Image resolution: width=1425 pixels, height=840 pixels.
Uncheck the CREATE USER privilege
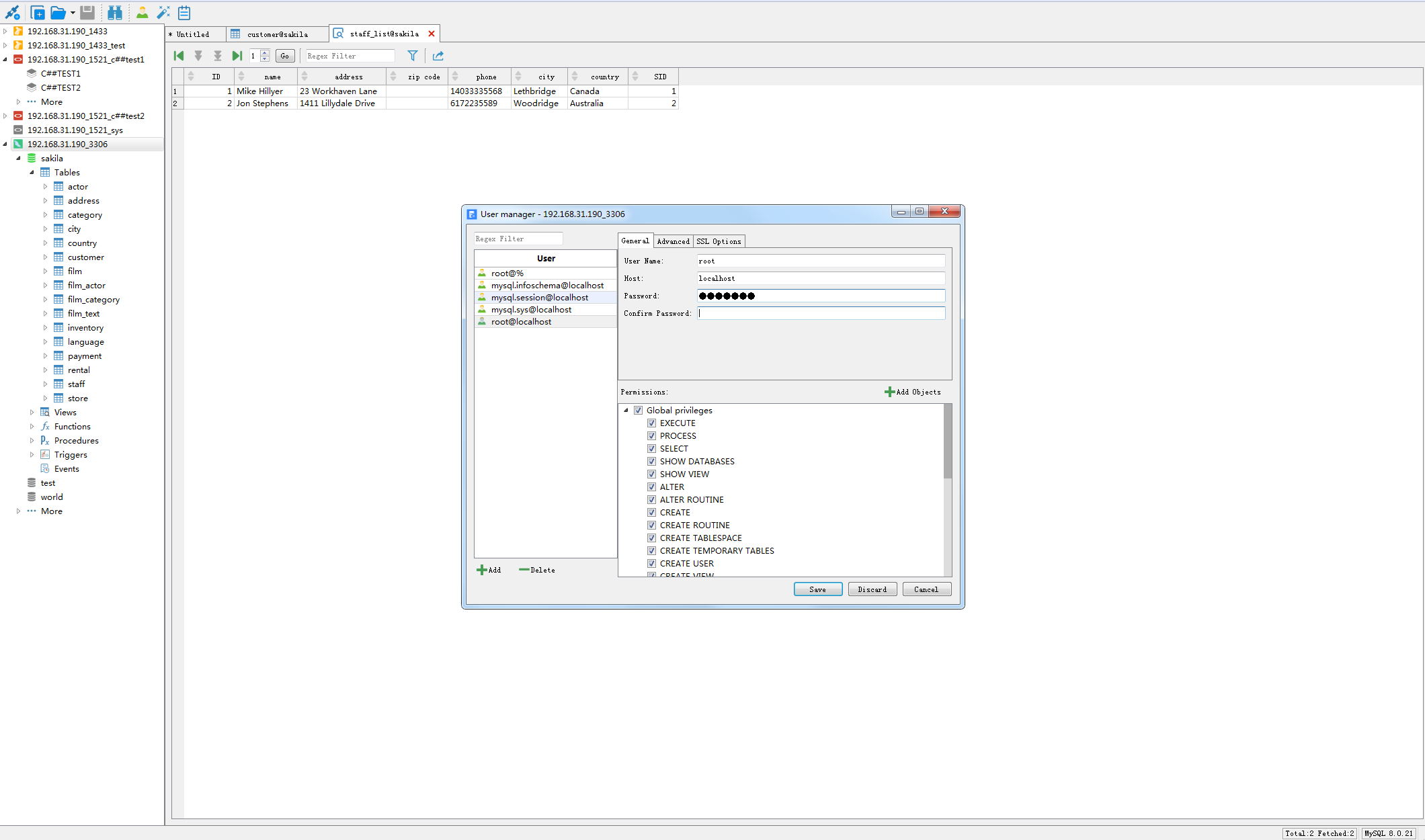point(651,564)
